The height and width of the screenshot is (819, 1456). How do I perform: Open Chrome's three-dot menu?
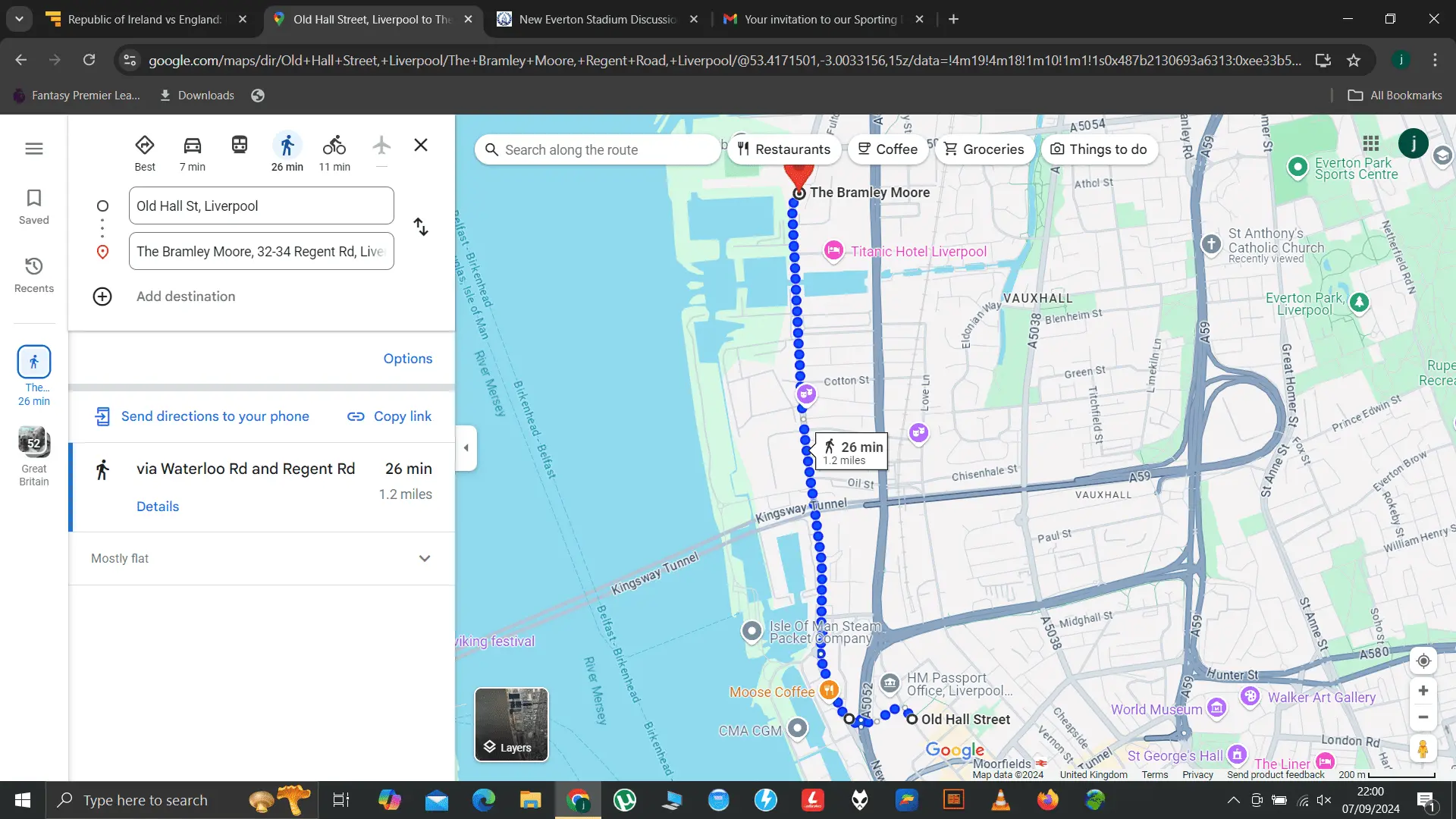[1435, 60]
